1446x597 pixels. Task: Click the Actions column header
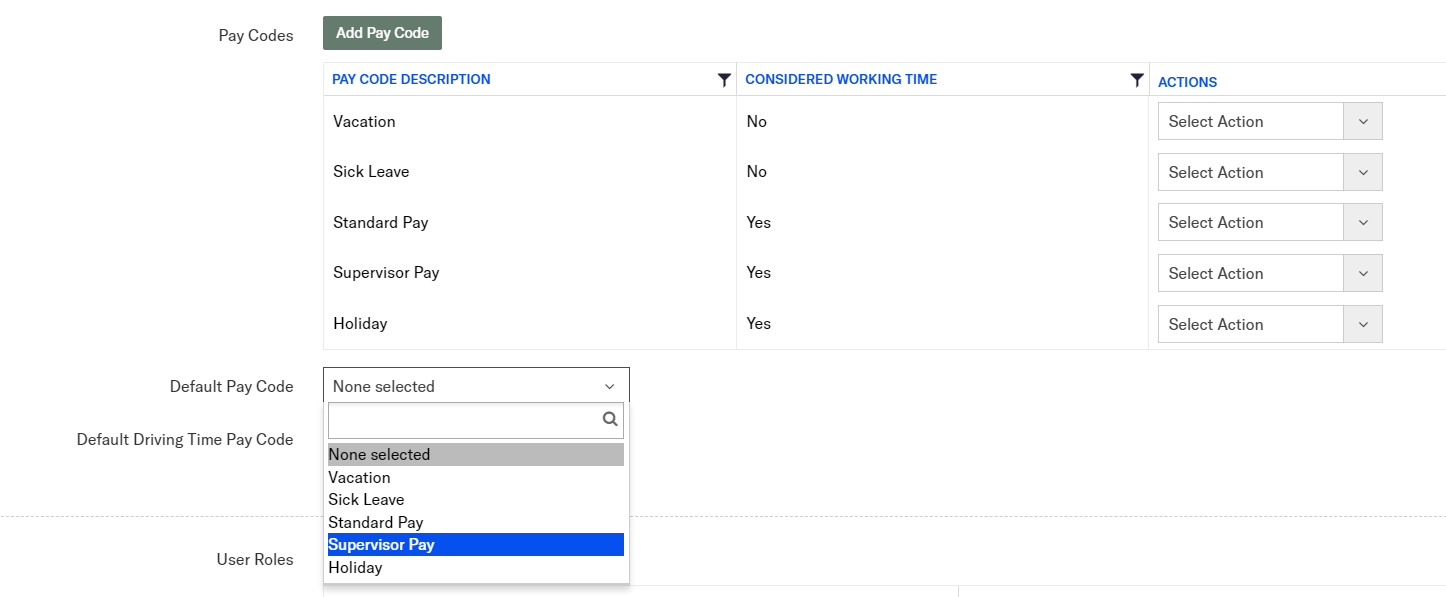click(x=1187, y=82)
